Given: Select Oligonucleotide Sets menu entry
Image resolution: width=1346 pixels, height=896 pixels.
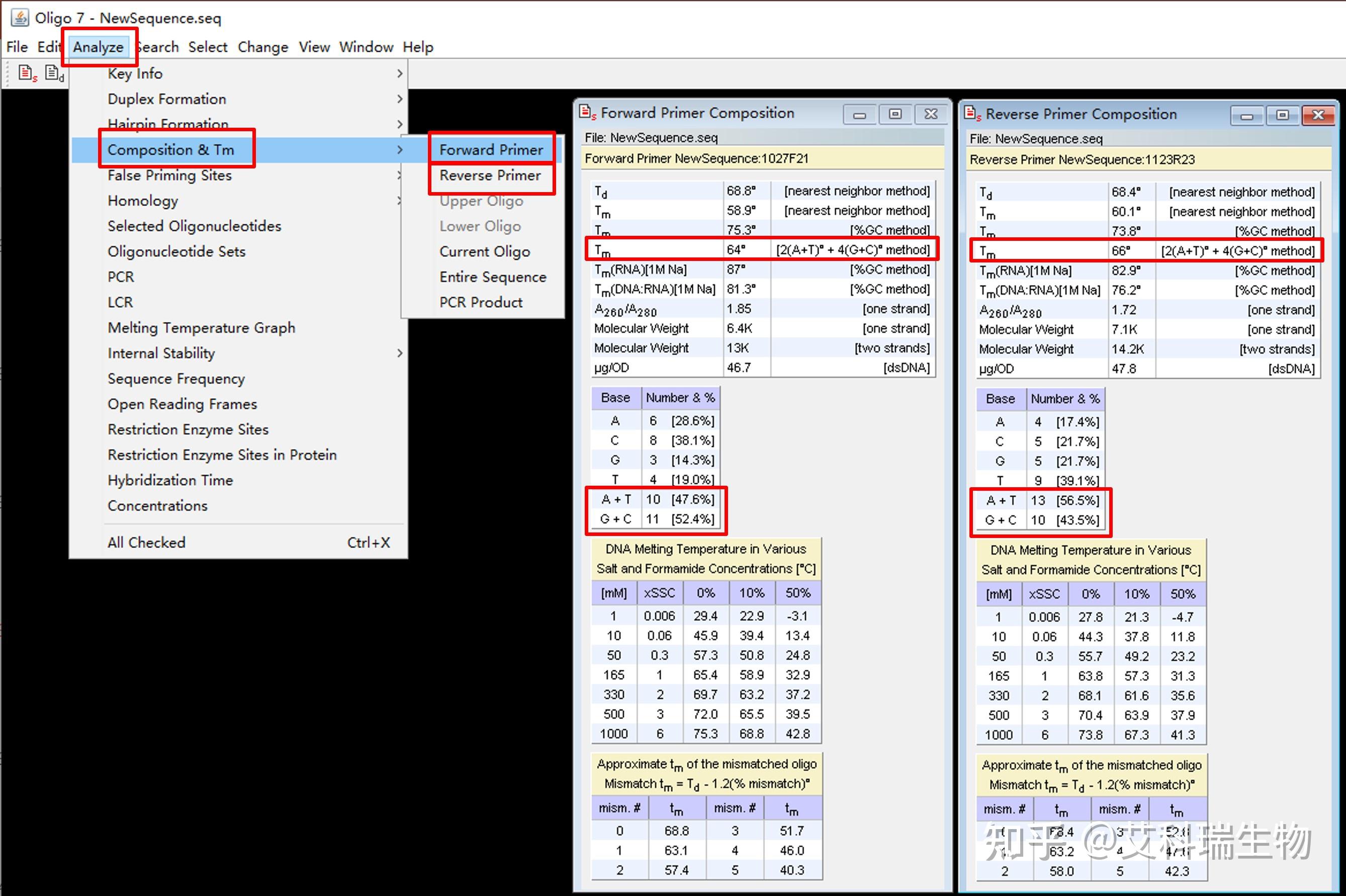Looking at the screenshot, I should [238, 251].
